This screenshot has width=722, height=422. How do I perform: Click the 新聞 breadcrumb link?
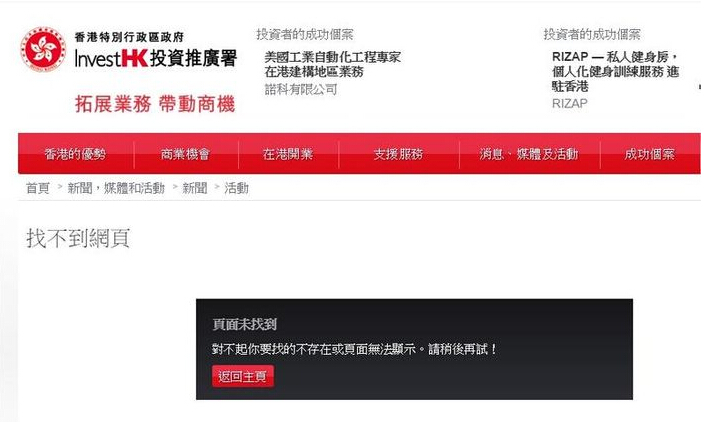point(195,188)
